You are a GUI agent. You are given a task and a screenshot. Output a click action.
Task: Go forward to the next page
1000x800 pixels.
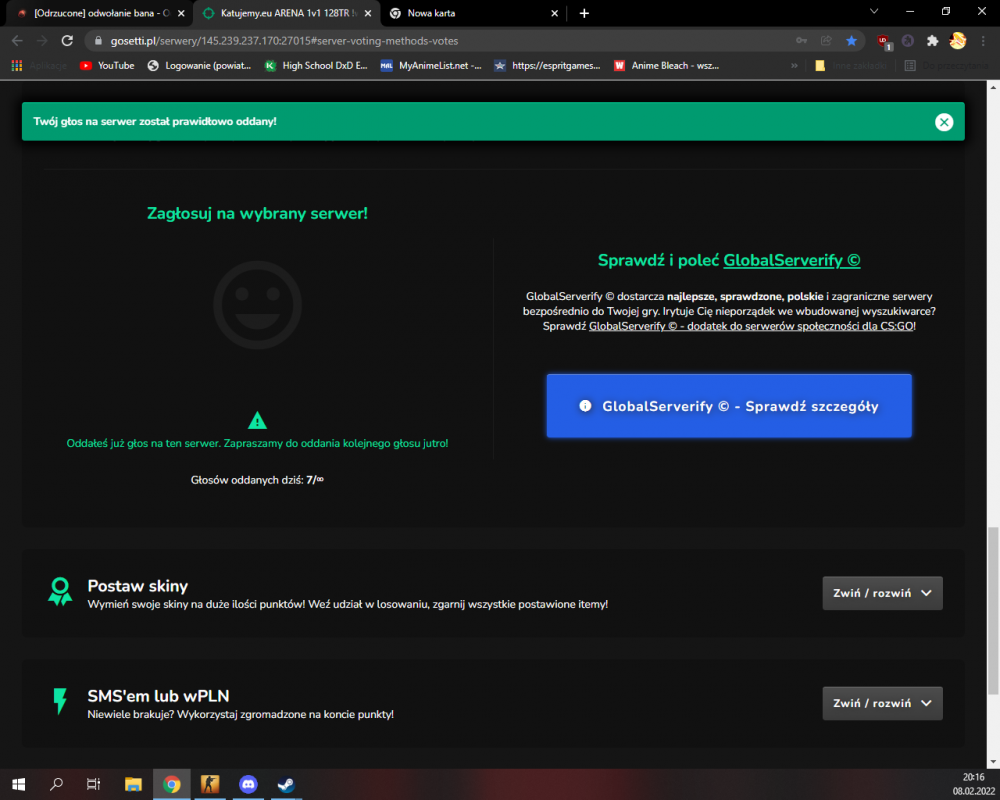coord(42,41)
